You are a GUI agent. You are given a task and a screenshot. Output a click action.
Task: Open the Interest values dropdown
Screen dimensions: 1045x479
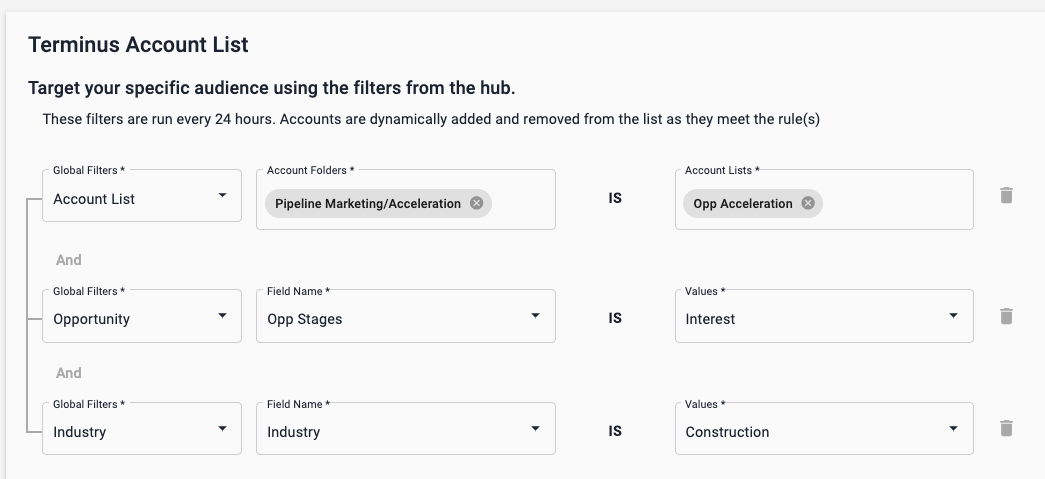824,316
